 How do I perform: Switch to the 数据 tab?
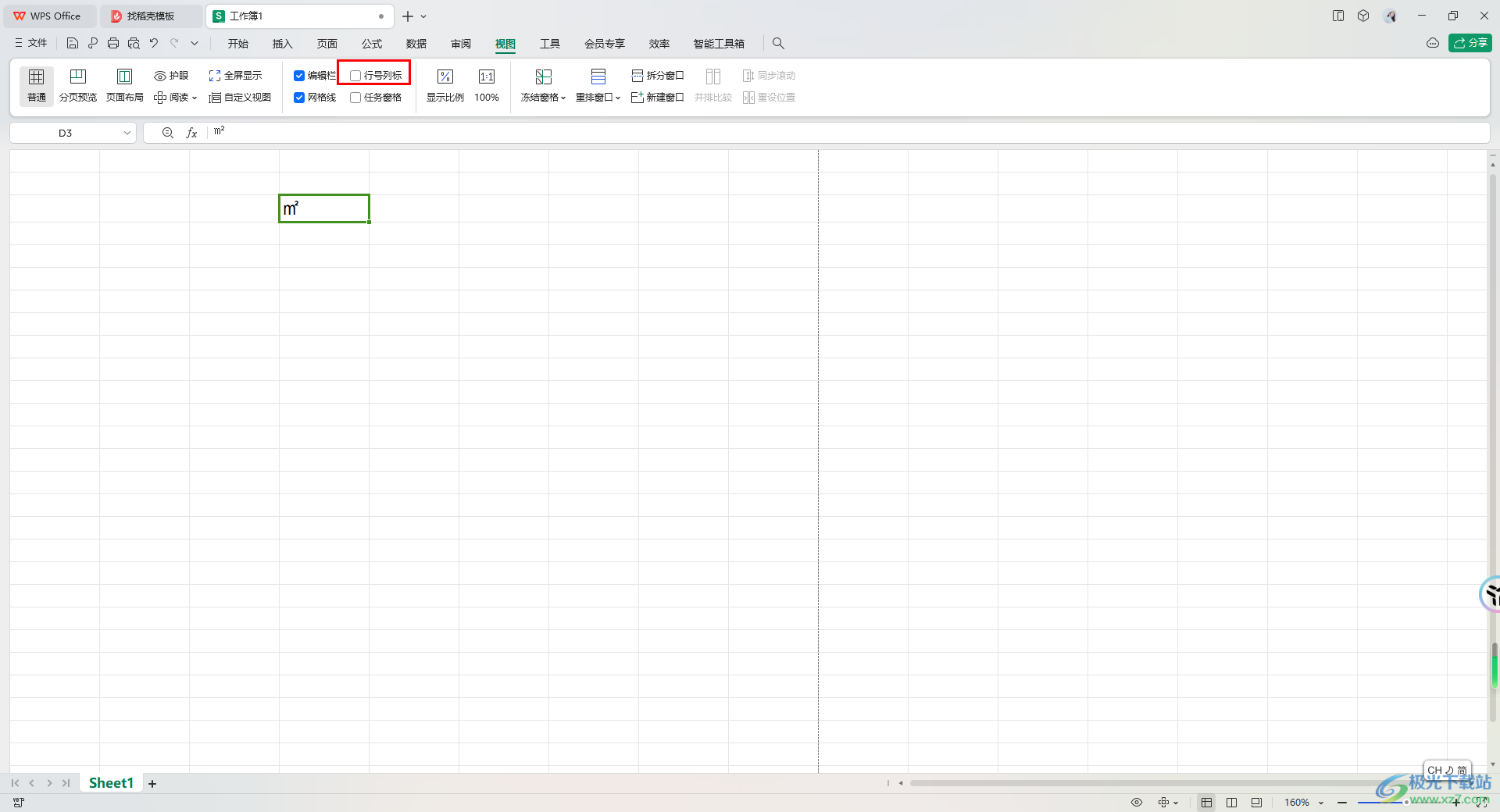click(x=416, y=44)
